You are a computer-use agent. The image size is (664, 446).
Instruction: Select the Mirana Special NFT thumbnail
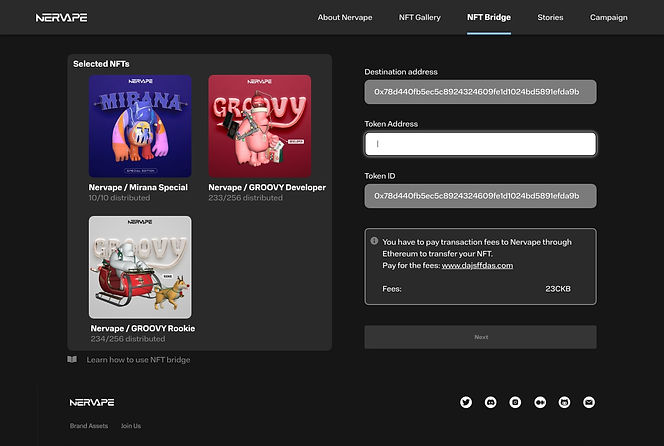click(140, 126)
